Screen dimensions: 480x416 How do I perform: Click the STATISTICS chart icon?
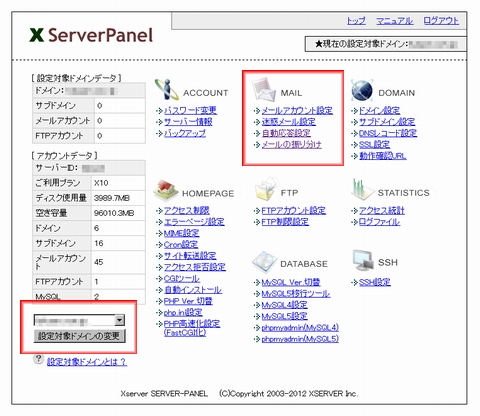pos(362,189)
